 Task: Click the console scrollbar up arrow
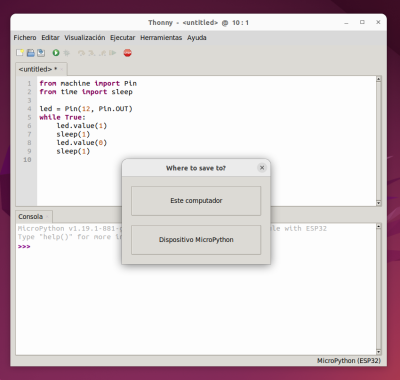click(378, 226)
